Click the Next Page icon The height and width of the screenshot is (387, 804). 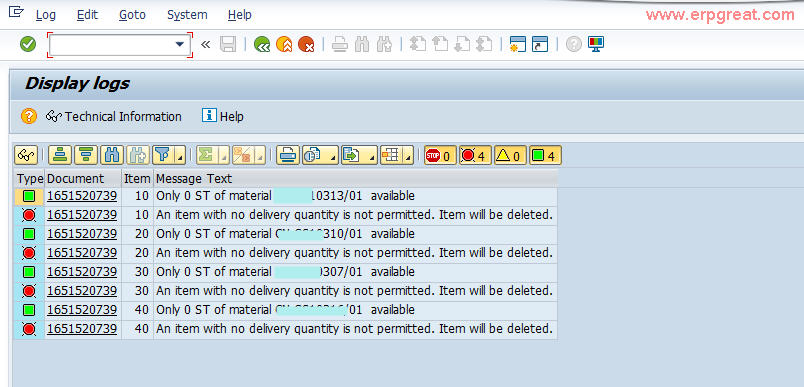tap(462, 45)
